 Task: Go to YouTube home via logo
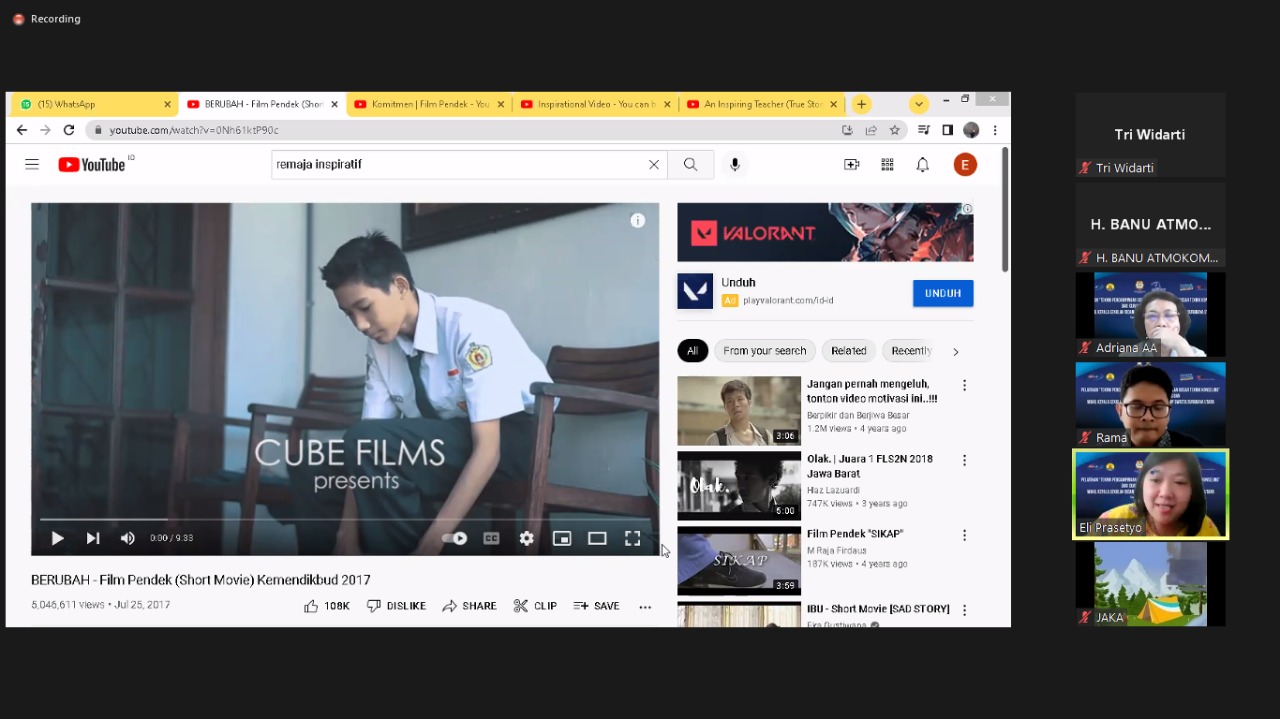92,164
